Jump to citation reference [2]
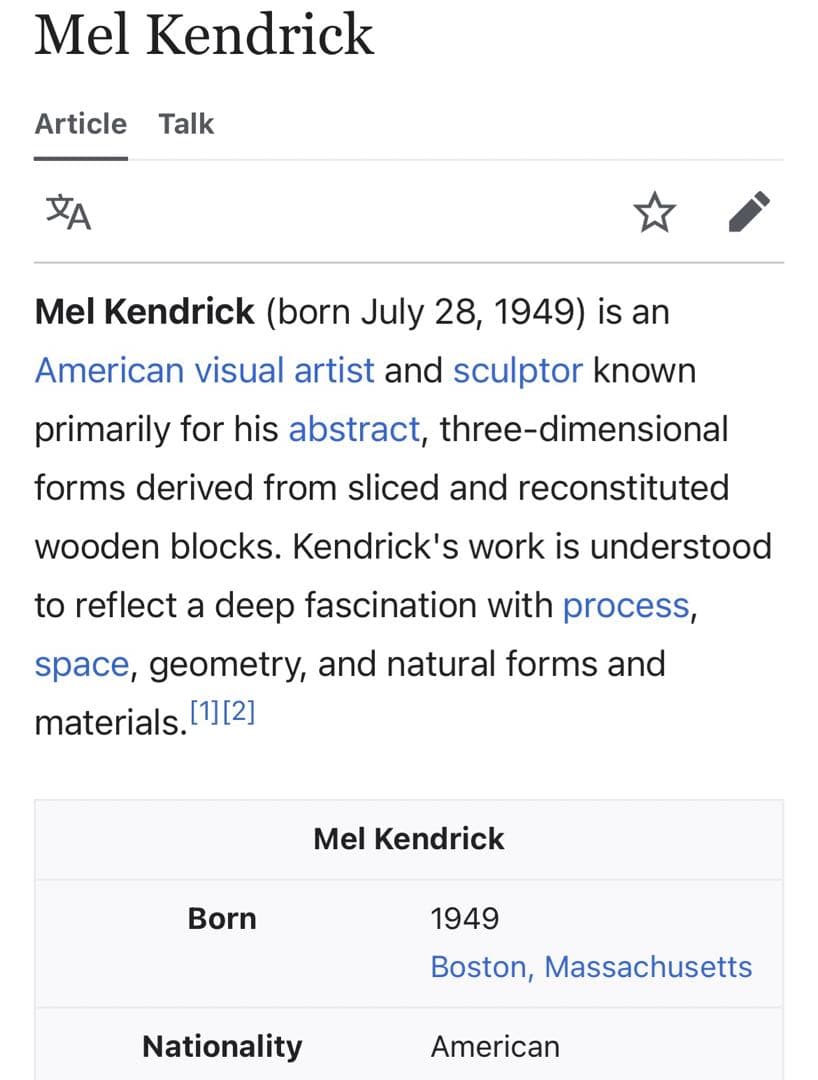Image resolution: width=818 pixels, height=1080 pixels. (238, 713)
